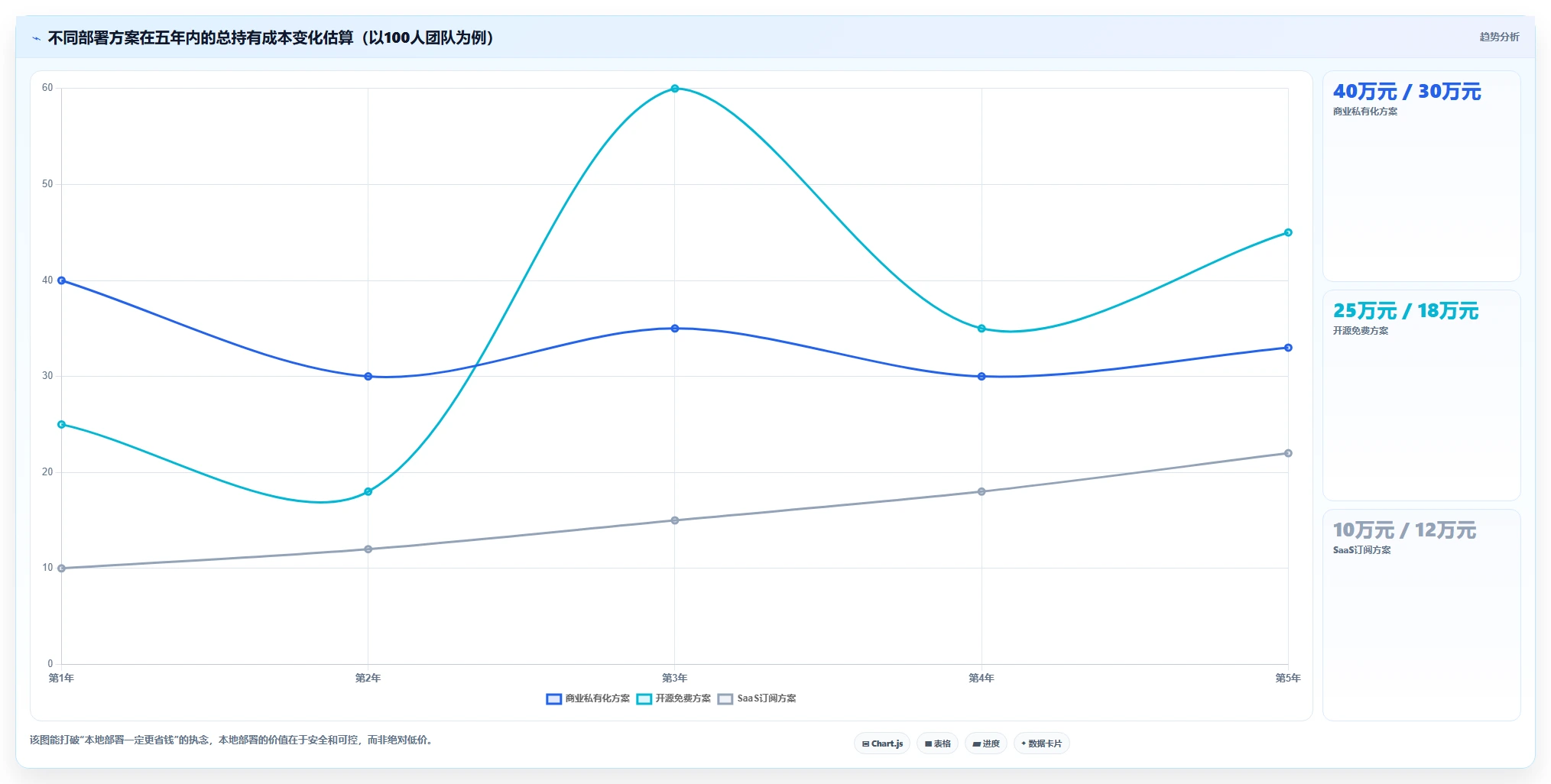Click the 开源免费方案 point at 第2年
This screenshot has height=784, width=1551.
[368, 491]
